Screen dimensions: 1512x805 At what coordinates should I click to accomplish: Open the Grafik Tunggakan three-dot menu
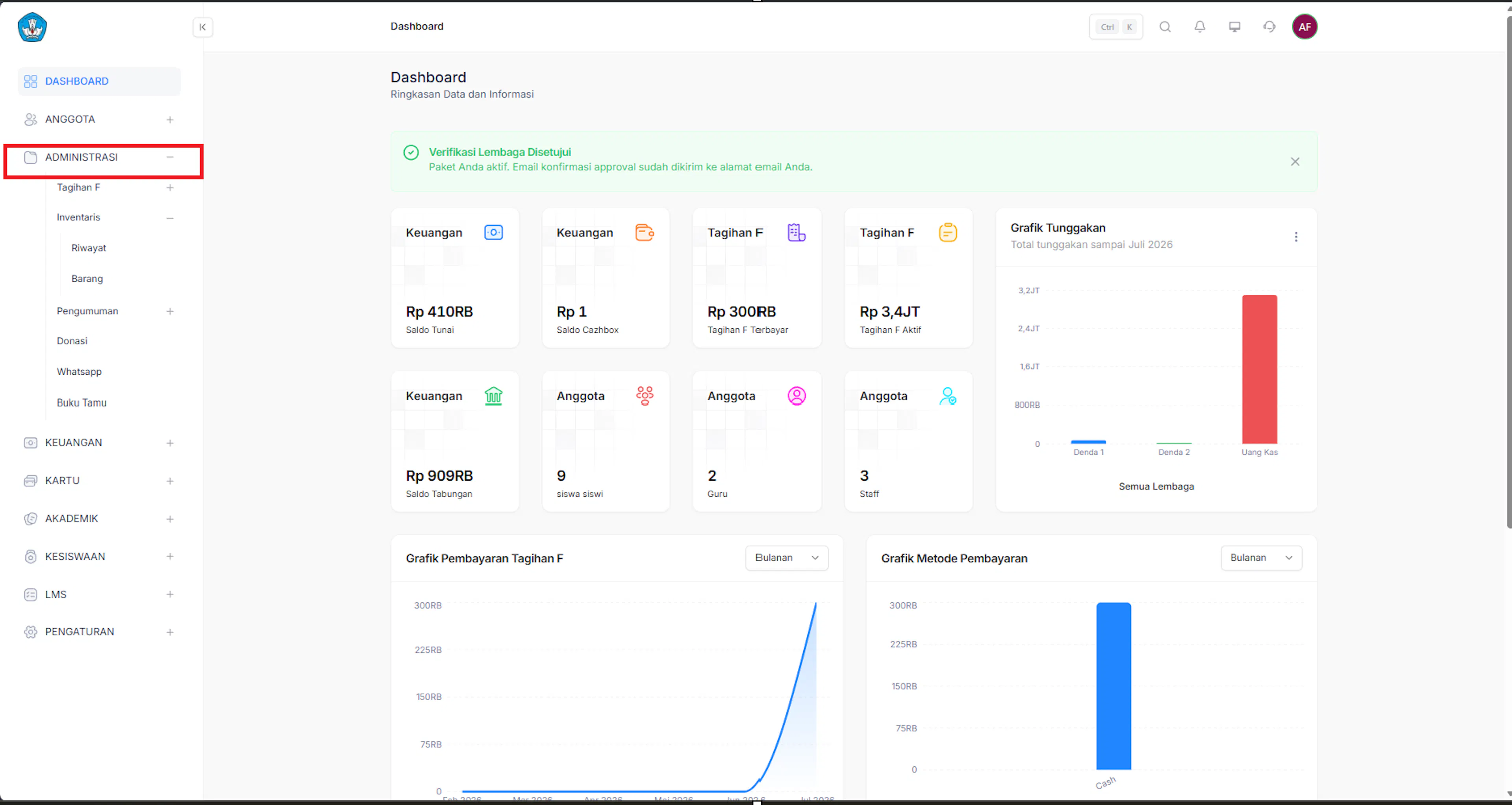point(1295,237)
